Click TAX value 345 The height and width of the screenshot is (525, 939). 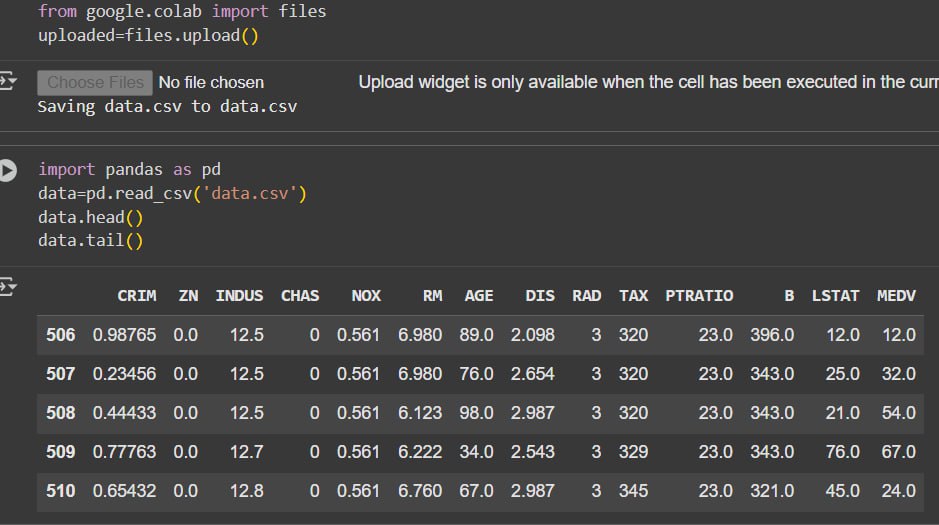(x=634, y=491)
